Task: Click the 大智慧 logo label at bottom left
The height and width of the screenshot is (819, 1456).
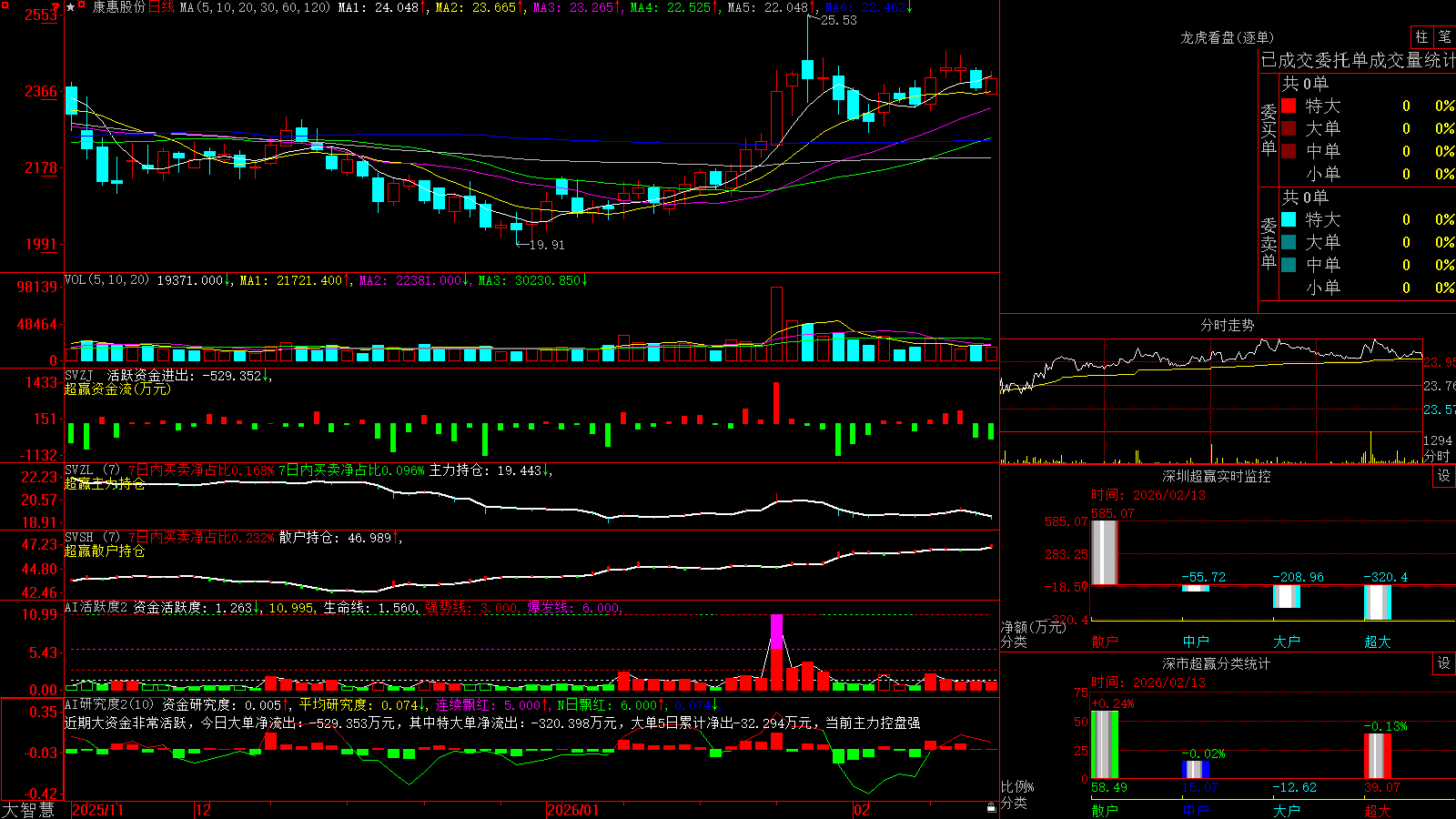Action: (28, 810)
